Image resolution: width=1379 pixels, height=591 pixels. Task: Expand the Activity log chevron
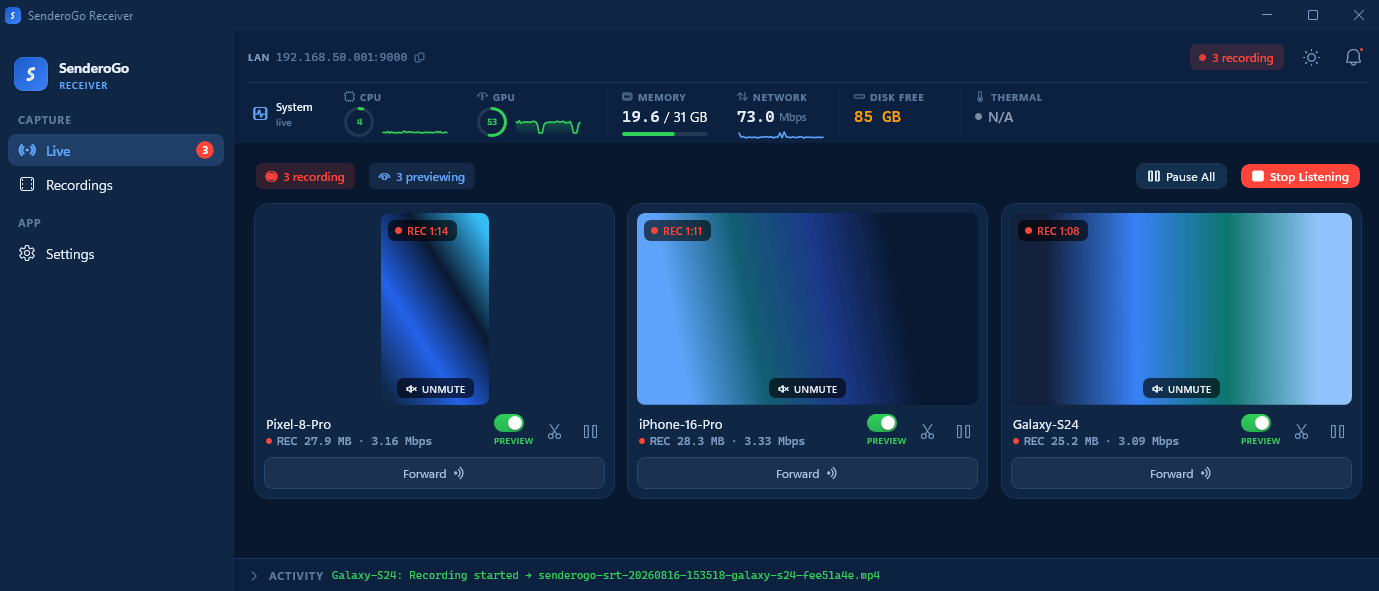(x=254, y=576)
